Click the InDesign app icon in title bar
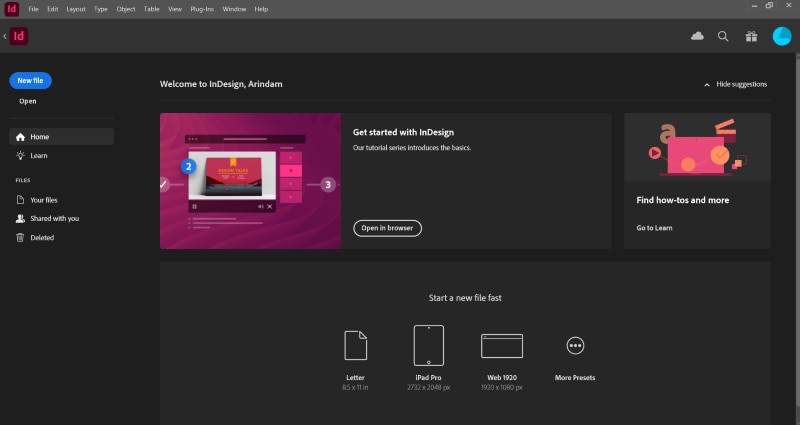The image size is (800, 425). pyautogui.click(x=12, y=9)
